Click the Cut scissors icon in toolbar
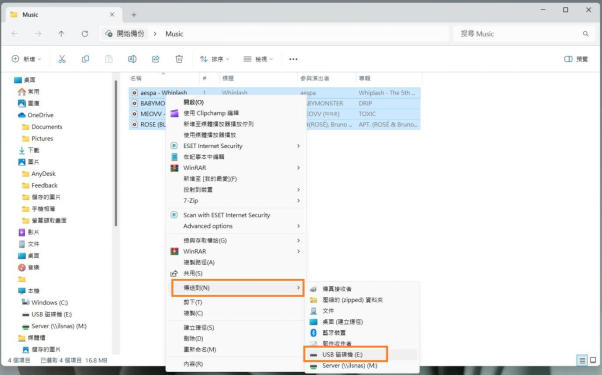 [62, 59]
